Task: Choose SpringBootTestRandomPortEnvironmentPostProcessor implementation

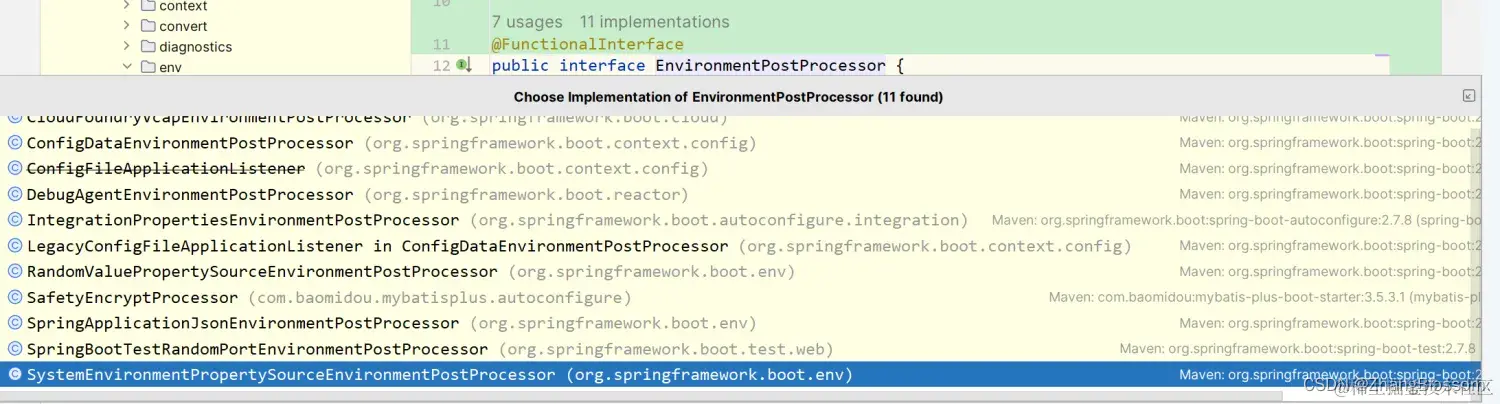Action: pyautogui.click(x=740, y=349)
